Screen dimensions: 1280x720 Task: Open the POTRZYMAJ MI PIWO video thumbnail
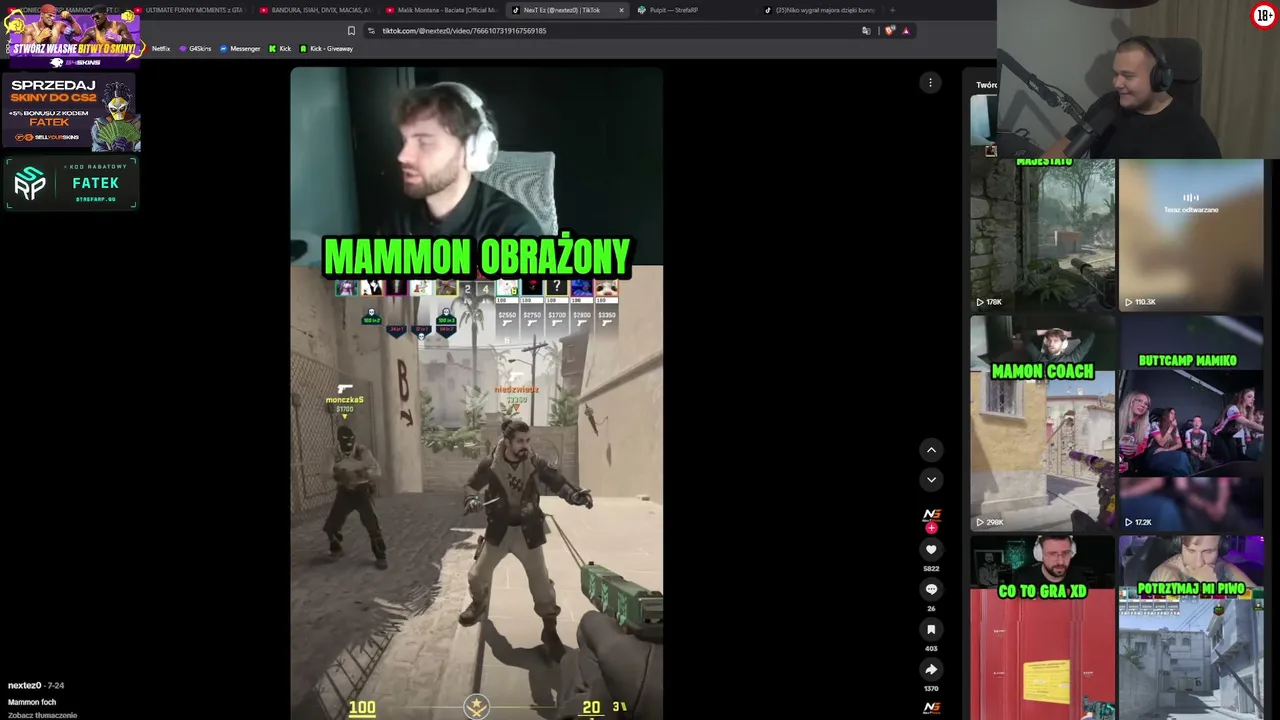click(x=1191, y=627)
